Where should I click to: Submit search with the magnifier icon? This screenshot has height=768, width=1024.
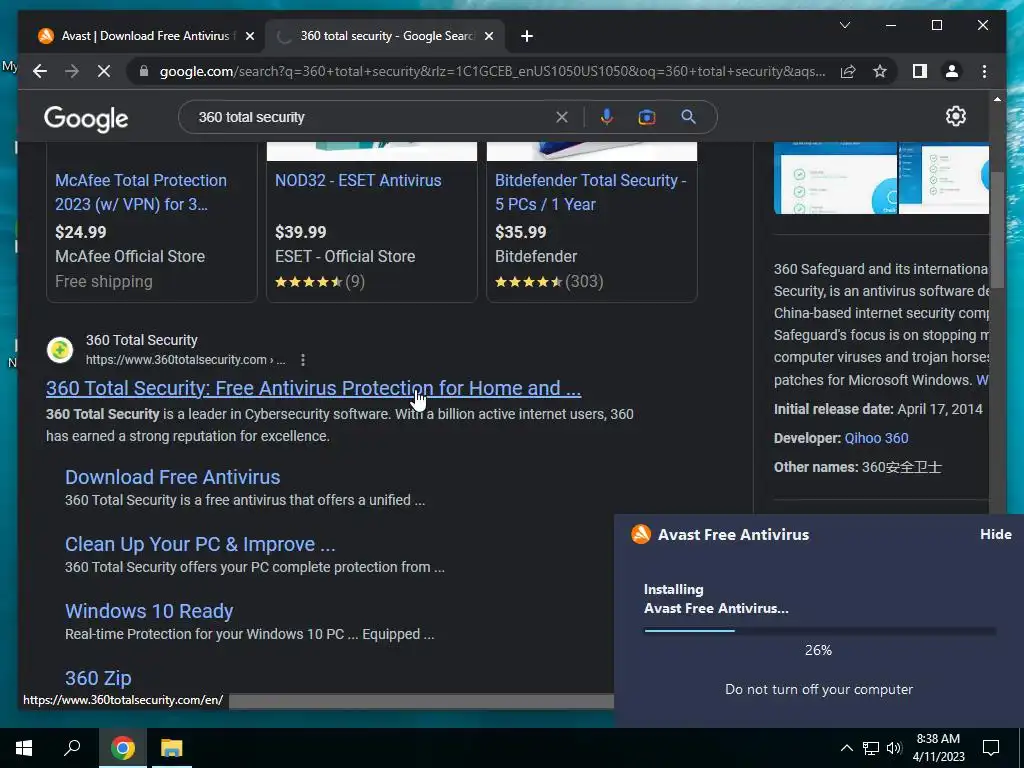[688, 117]
